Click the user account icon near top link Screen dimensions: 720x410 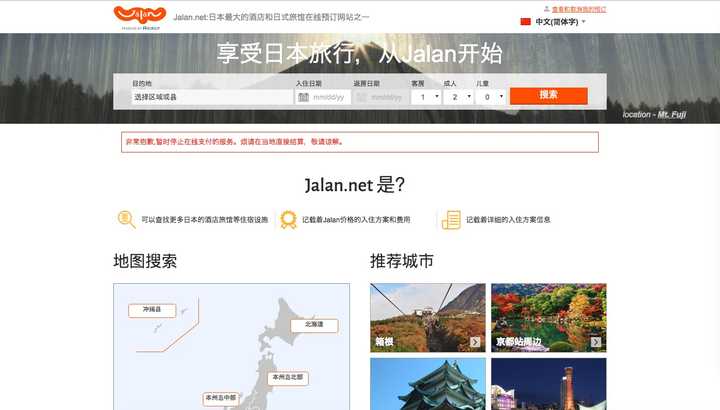tap(546, 9)
